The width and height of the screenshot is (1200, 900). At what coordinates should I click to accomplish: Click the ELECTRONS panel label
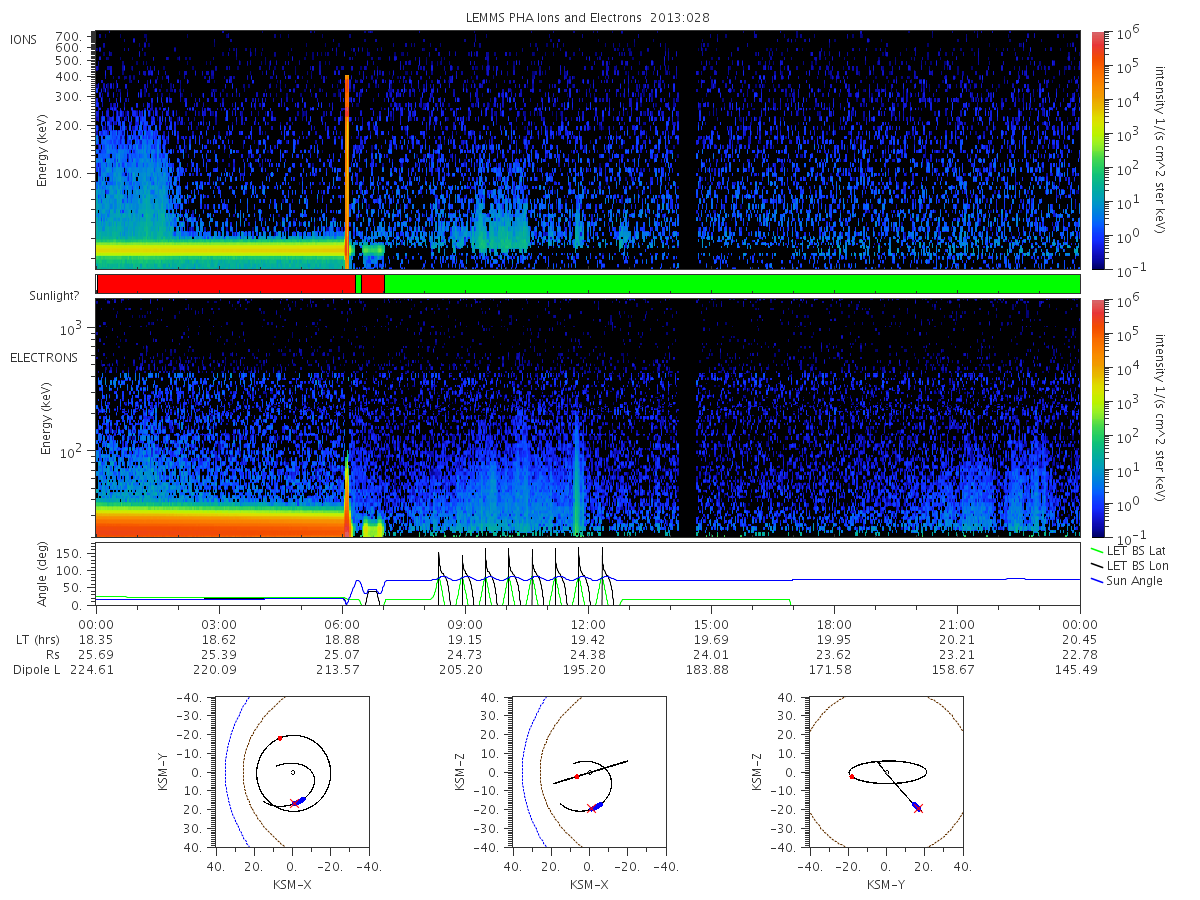pyautogui.click(x=44, y=358)
